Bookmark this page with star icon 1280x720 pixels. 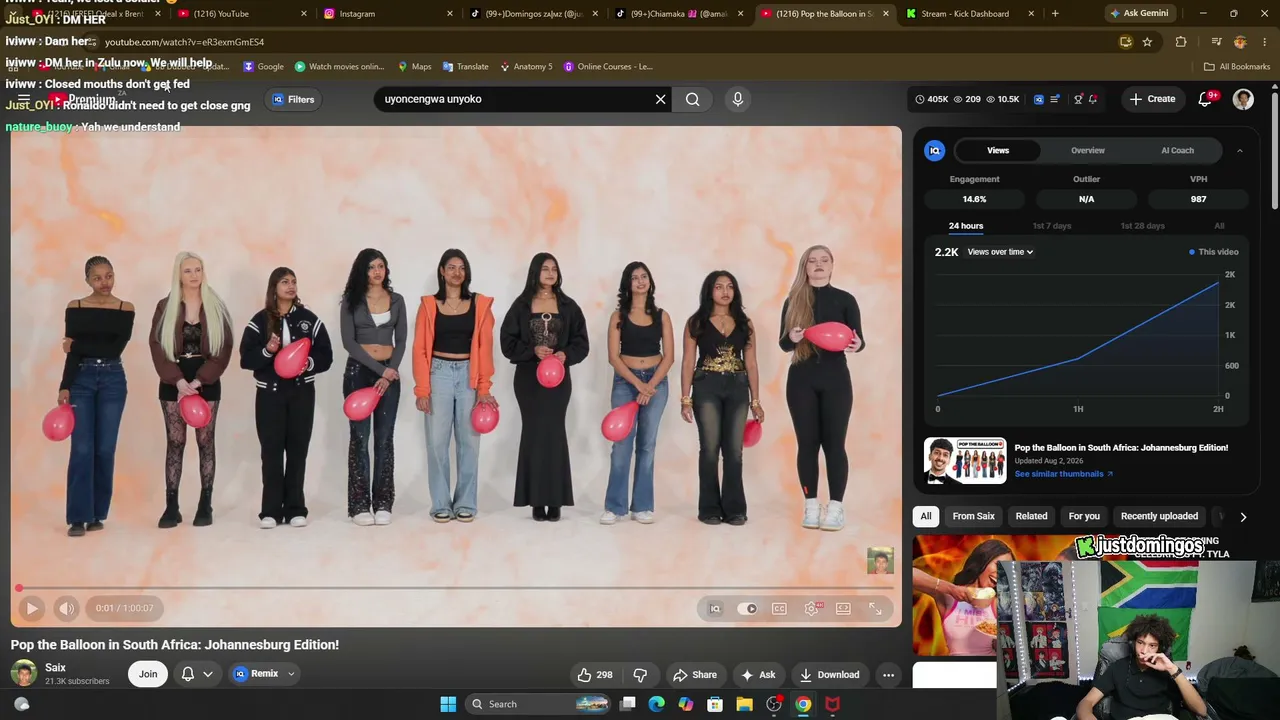tap(1147, 42)
